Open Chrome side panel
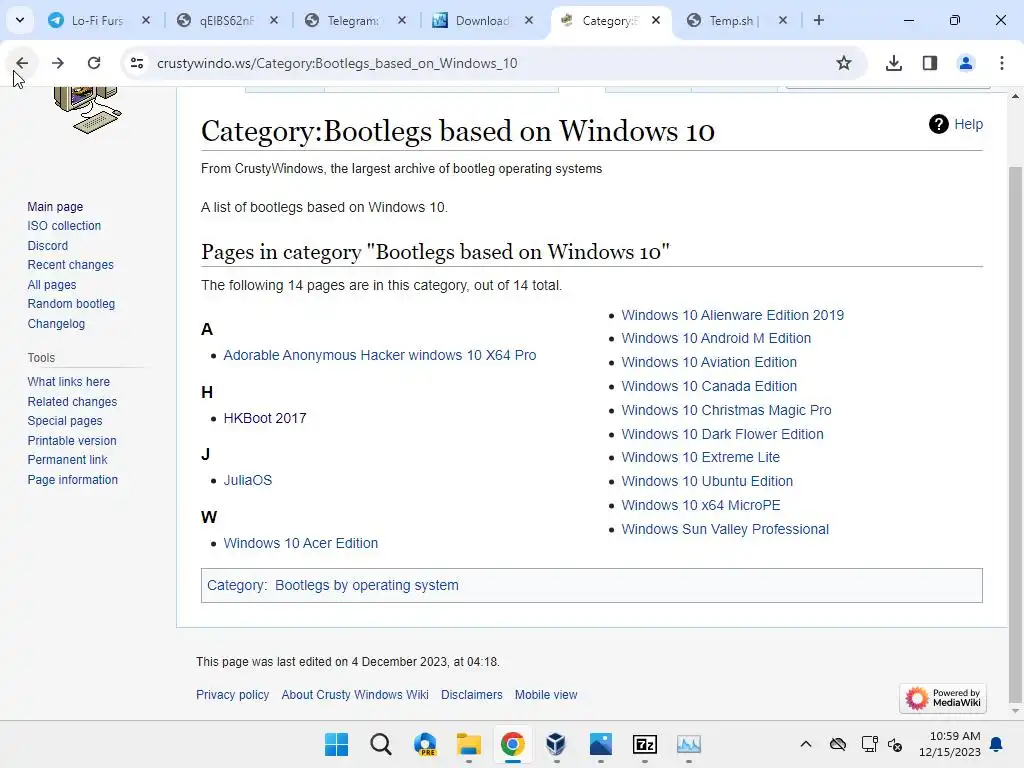Image resolution: width=1024 pixels, height=768 pixels. [x=929, y=63]
